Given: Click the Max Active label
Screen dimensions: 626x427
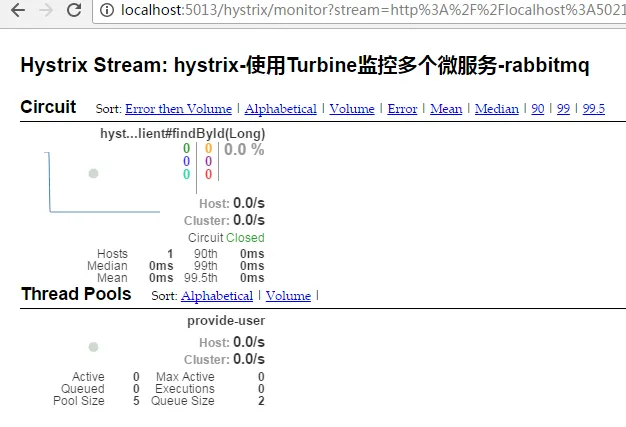Looking at the screenshot, I should pos(185,377).
